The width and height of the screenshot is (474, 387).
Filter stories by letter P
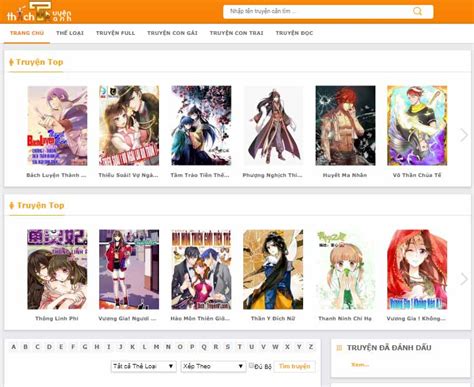tap(192, 347)
